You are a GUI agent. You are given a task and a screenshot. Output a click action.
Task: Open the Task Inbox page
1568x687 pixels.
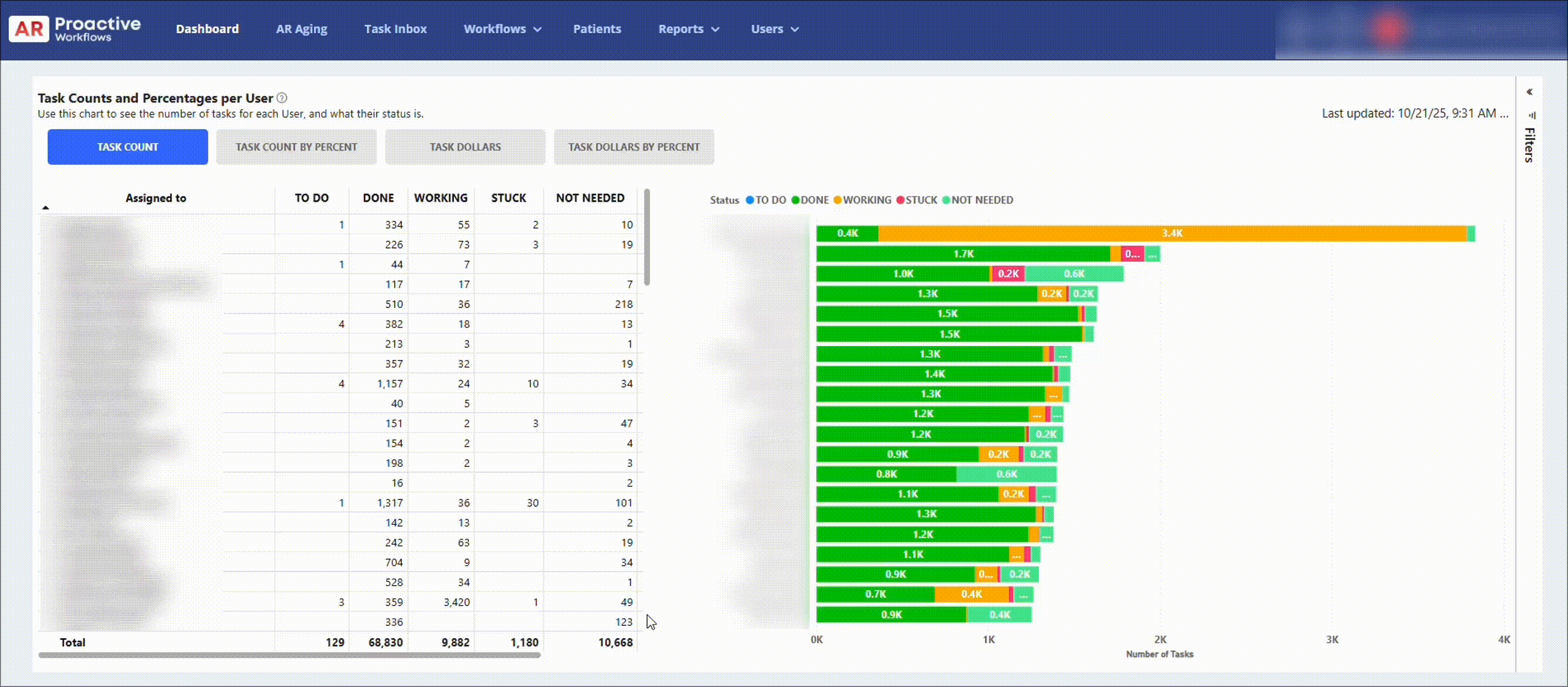(x=395, y=29)
